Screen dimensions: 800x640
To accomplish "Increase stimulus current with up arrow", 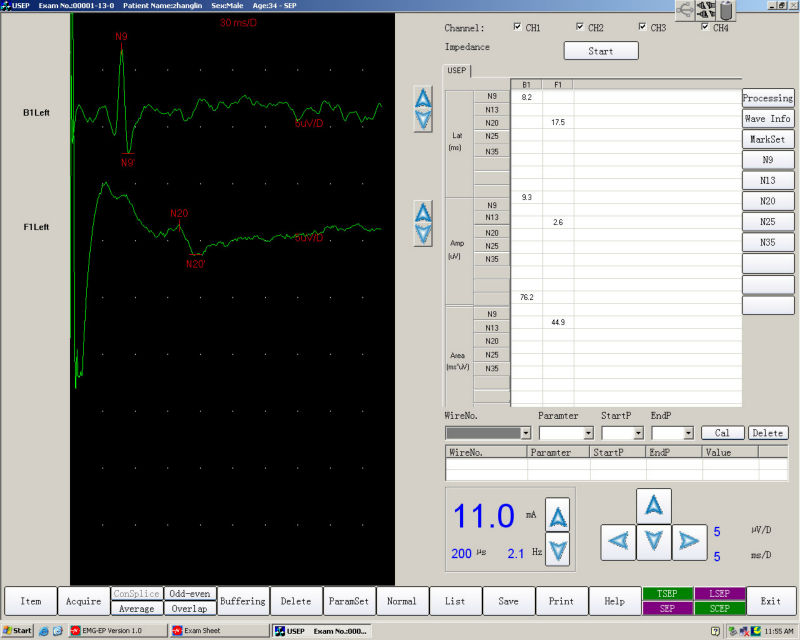I will pyautogui.click(x=558, y=515).
